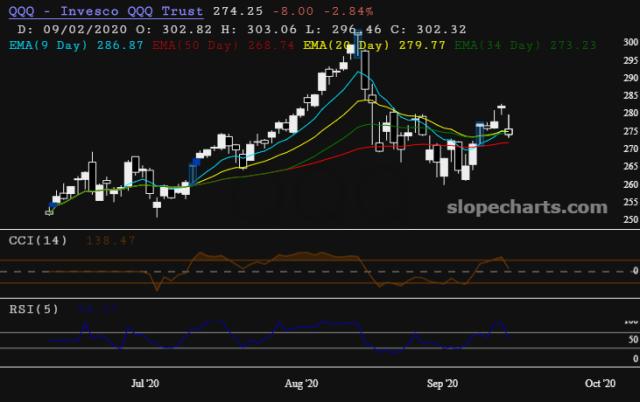Select the 285 price axis label

(631, 96)
